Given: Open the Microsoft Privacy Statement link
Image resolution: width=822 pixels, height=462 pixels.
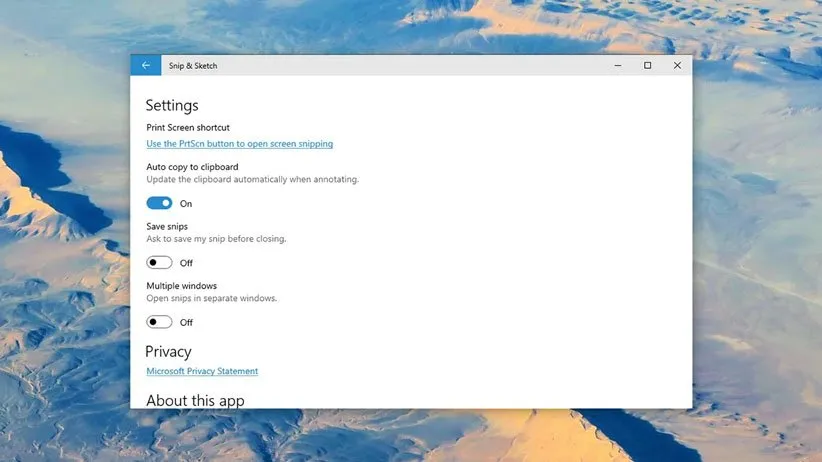Looking at the screenshot, I should [202, 371].
